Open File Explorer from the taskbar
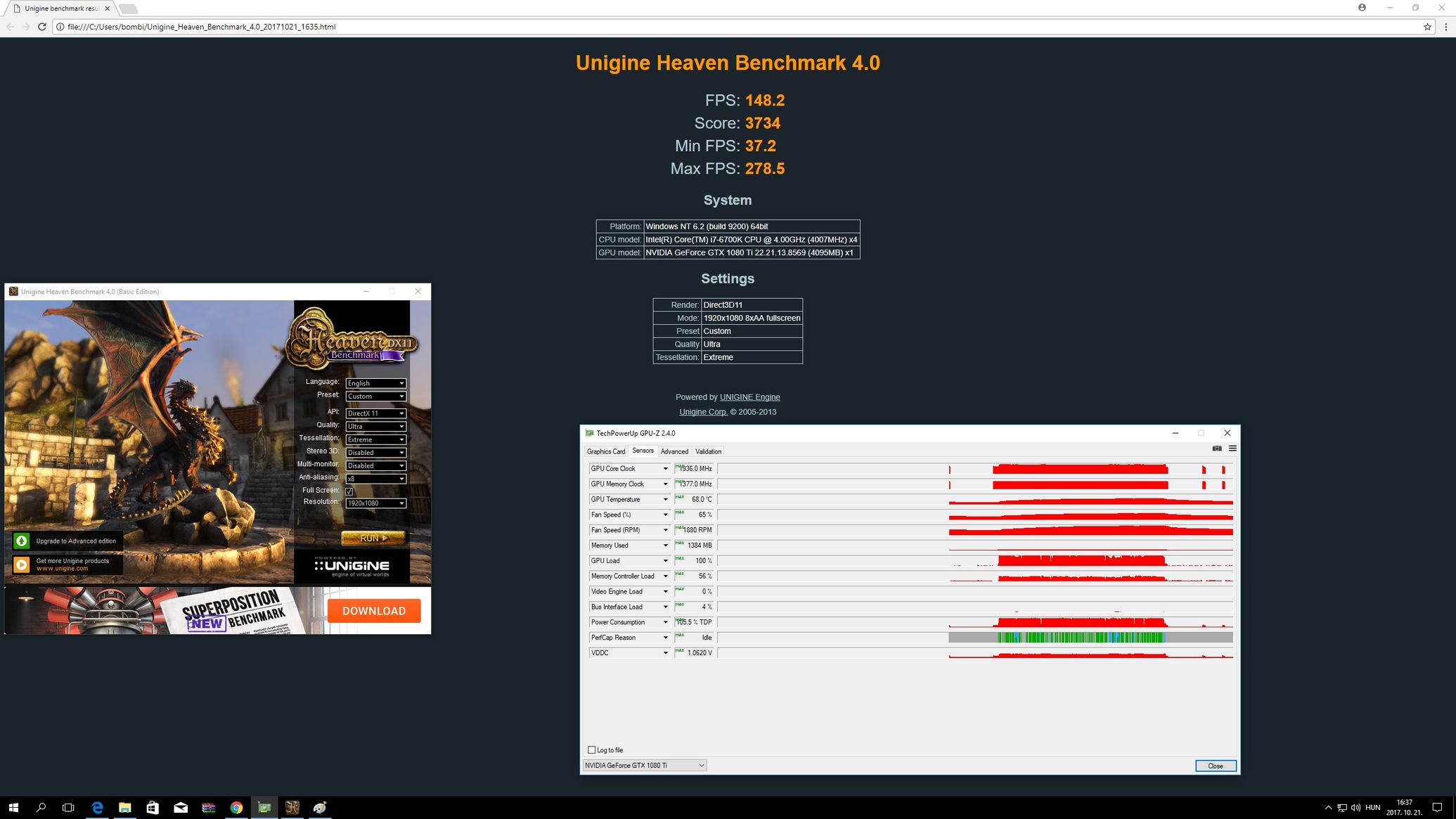Image resolution: width=1456 pixels, height=819 pixels. pyautogui.click(x=125, y=808)
